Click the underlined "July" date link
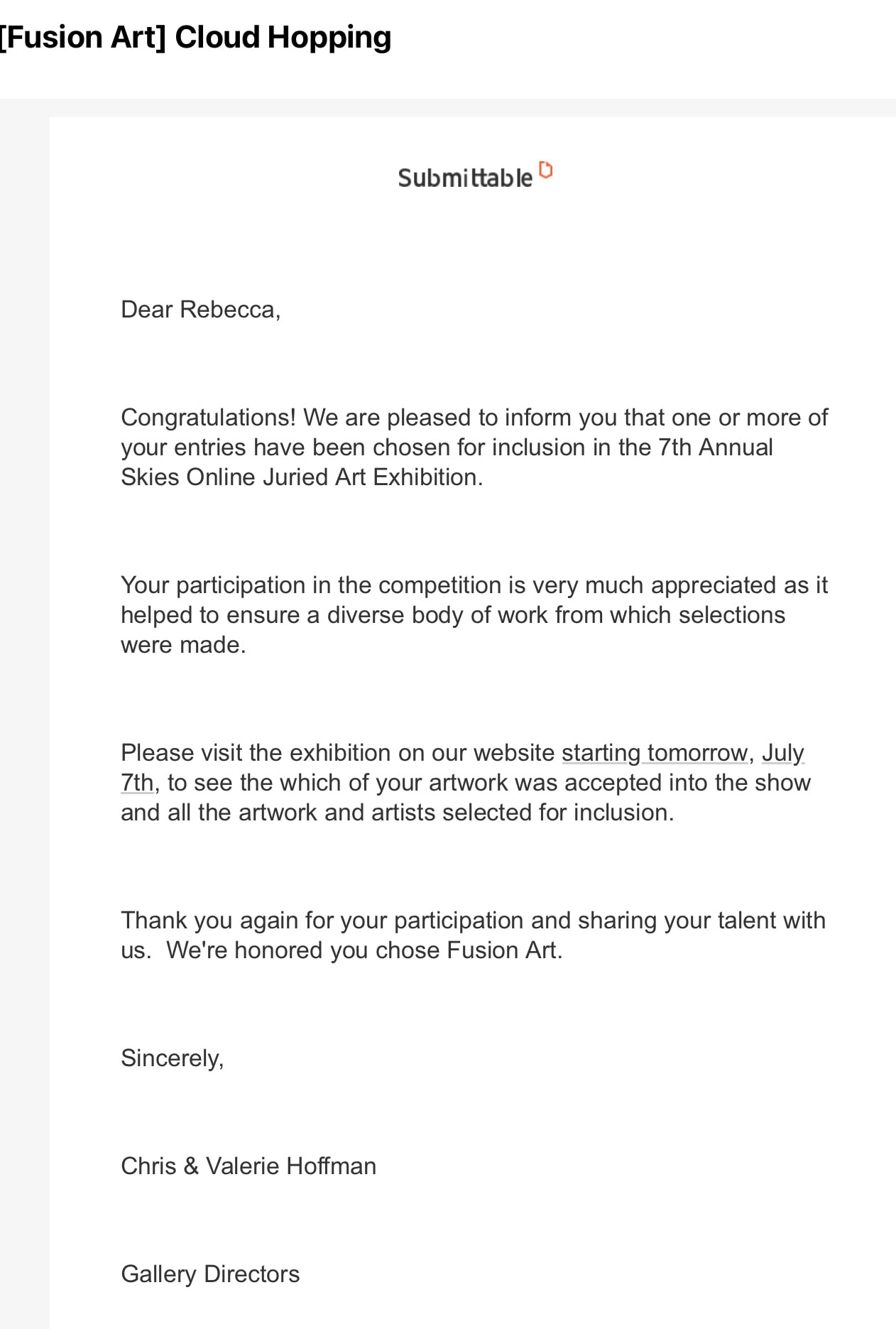This screenshot has height=1329, width=896. [782, 752]
